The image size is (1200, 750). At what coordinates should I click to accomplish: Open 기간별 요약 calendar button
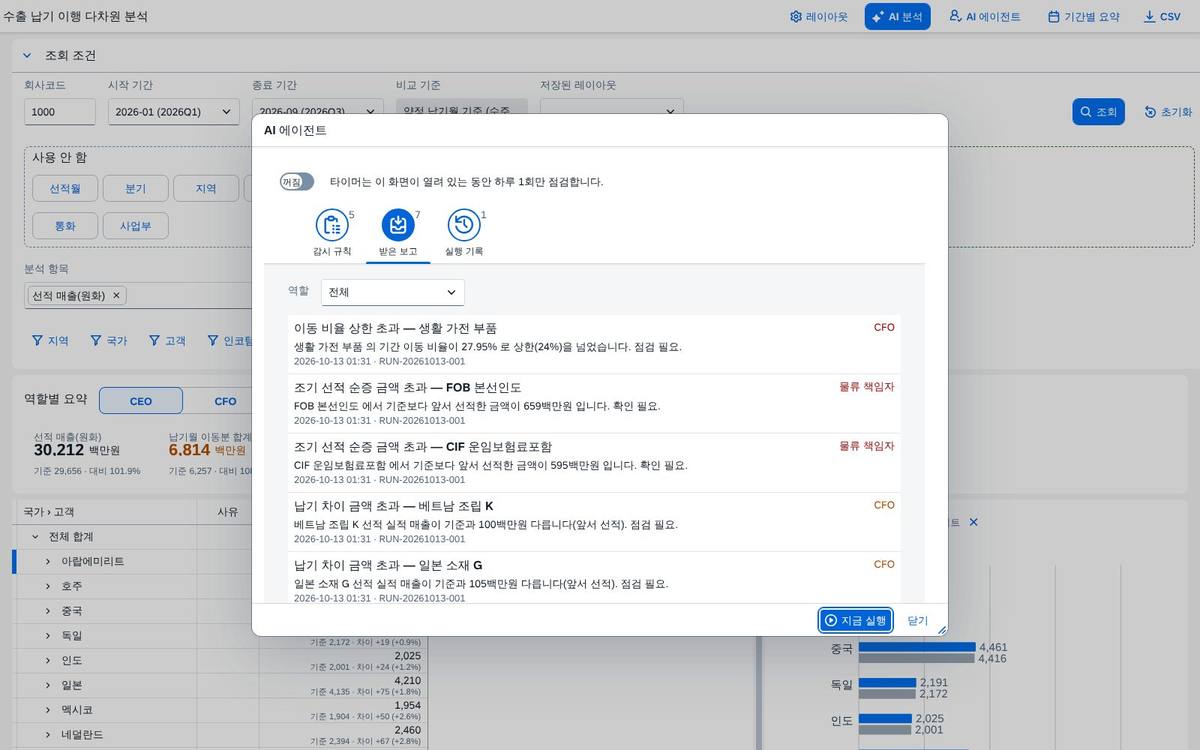pyautogui.click(x=1083, y=17)
